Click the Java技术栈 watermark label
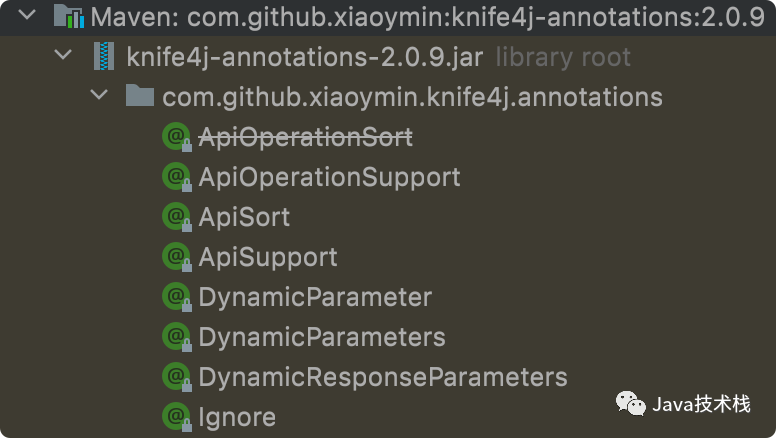This screenshot has width=776, height=438. (700, 404)
